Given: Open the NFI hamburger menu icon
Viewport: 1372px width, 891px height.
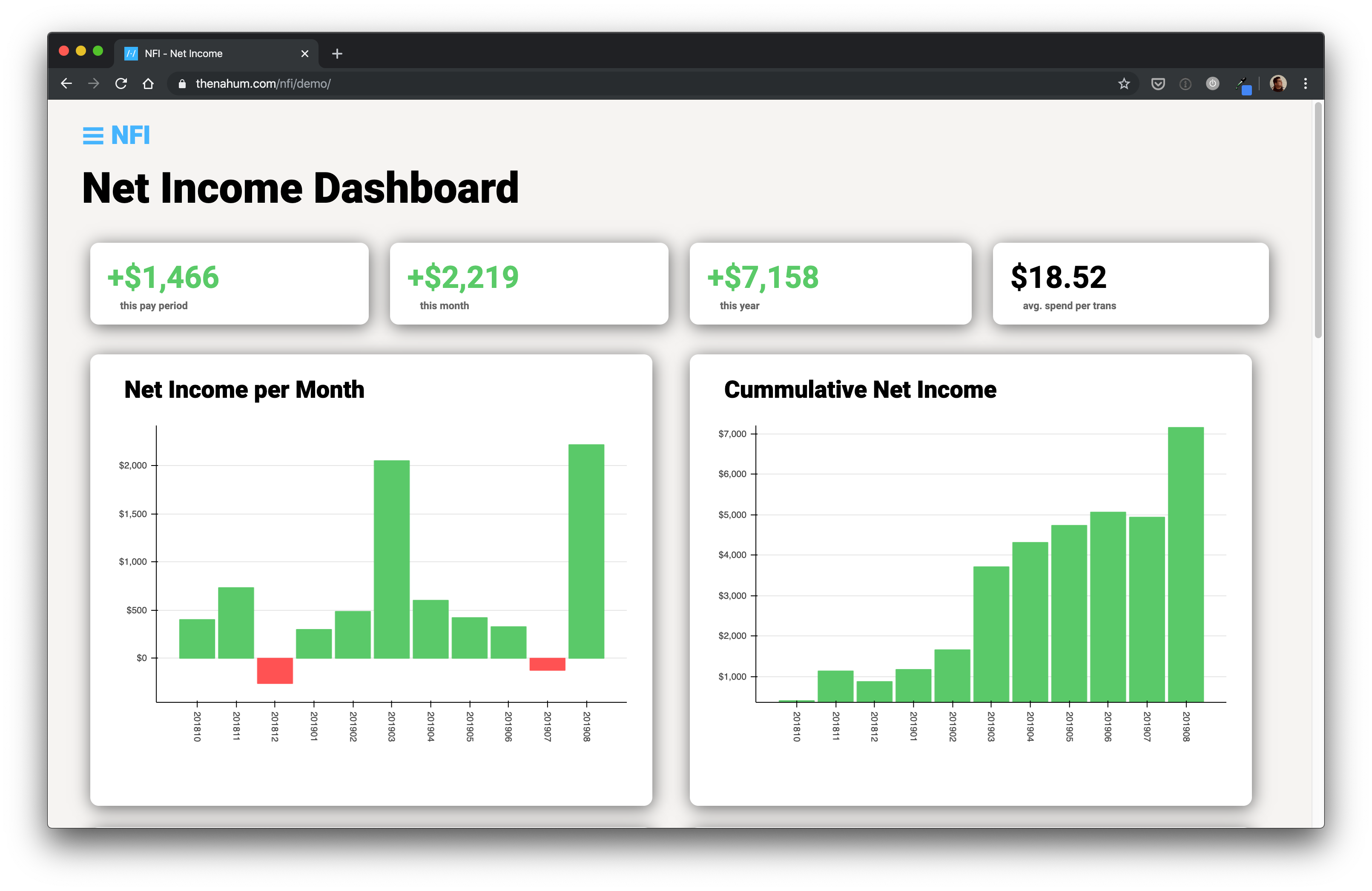Looking at the screenshot, I should (x=92, y=136).
